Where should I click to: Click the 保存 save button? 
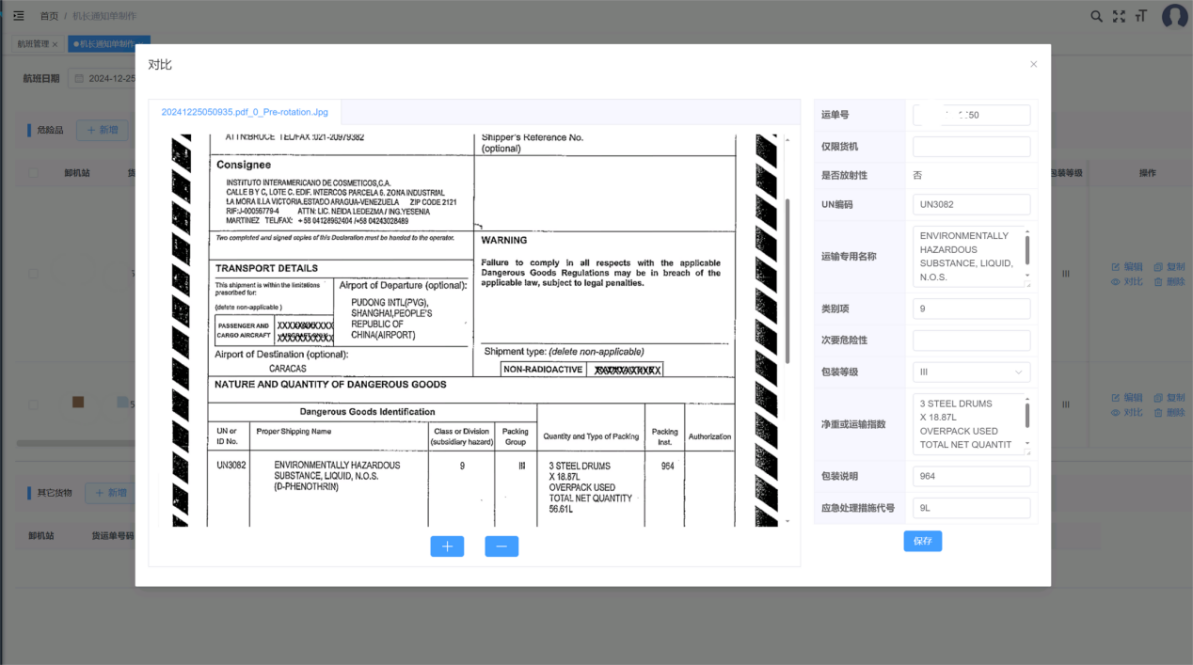922,541
